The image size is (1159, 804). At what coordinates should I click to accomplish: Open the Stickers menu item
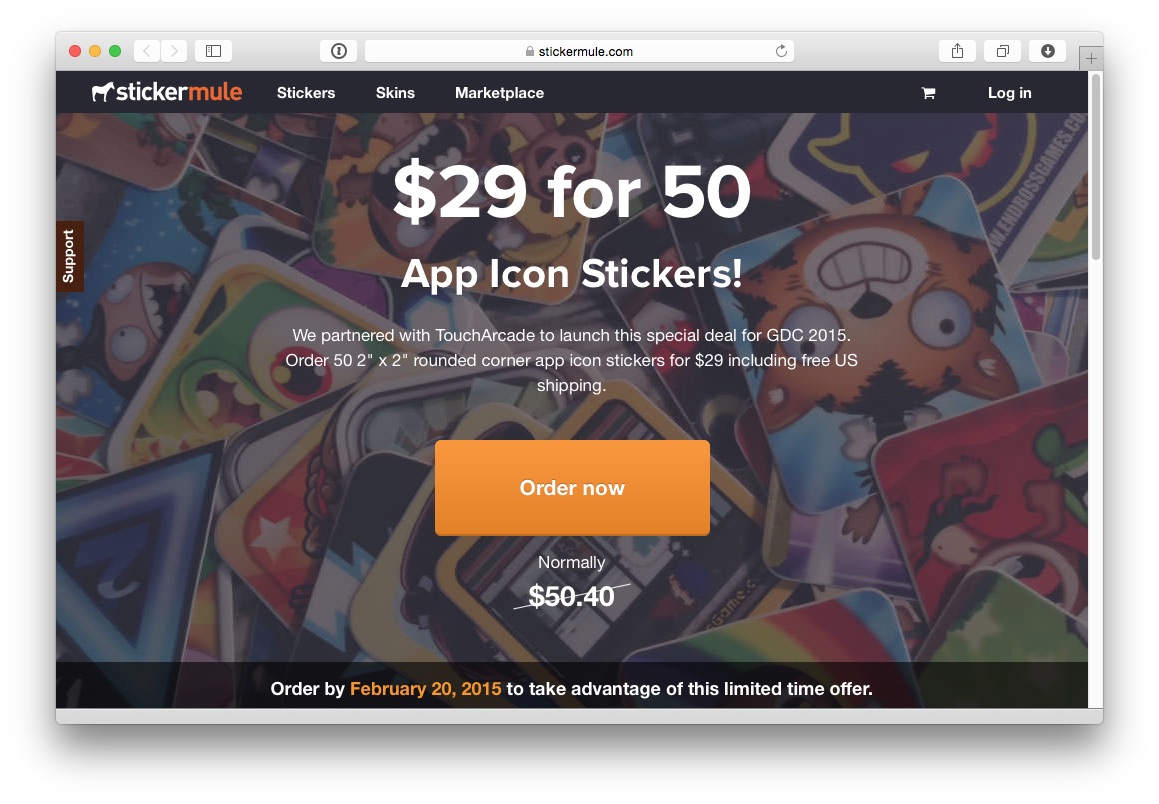(306, 93)
